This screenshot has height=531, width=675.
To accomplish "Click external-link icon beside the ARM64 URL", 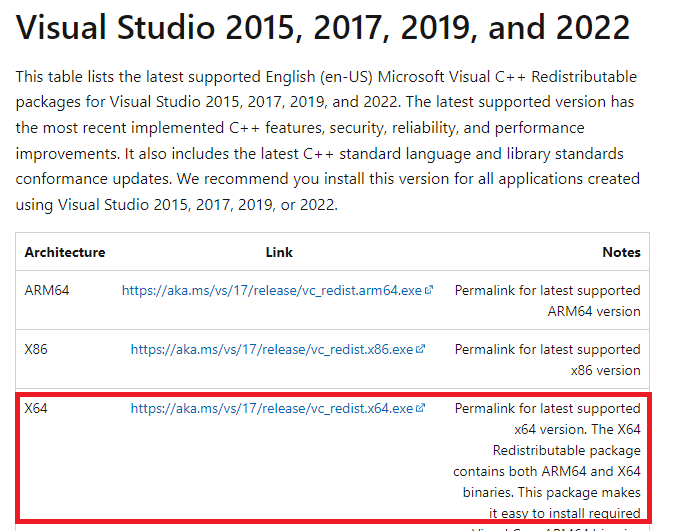I will pyautogui.click(x=429, y=290).
